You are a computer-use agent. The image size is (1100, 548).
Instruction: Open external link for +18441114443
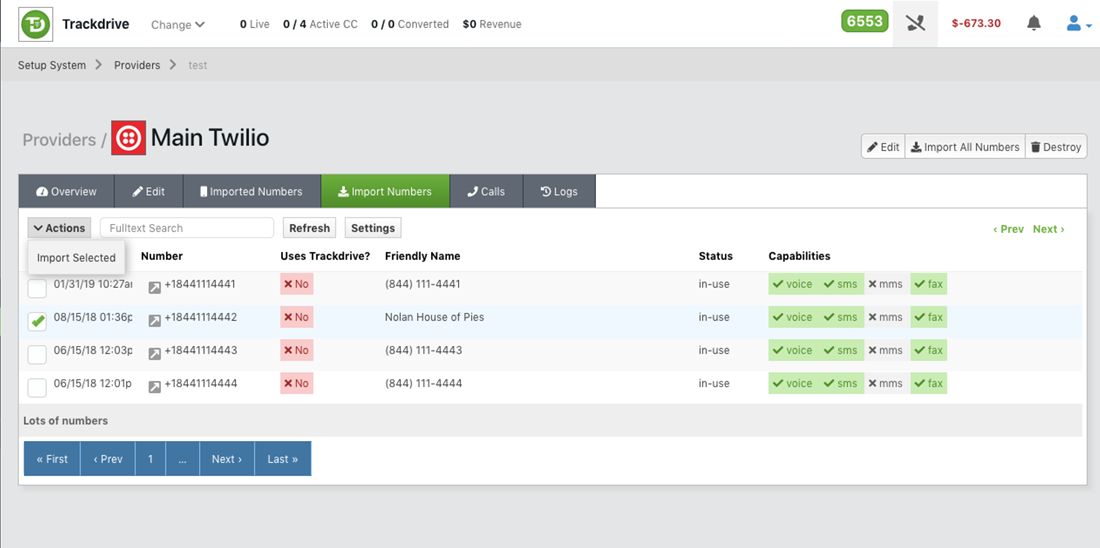[x=154, y=354]
